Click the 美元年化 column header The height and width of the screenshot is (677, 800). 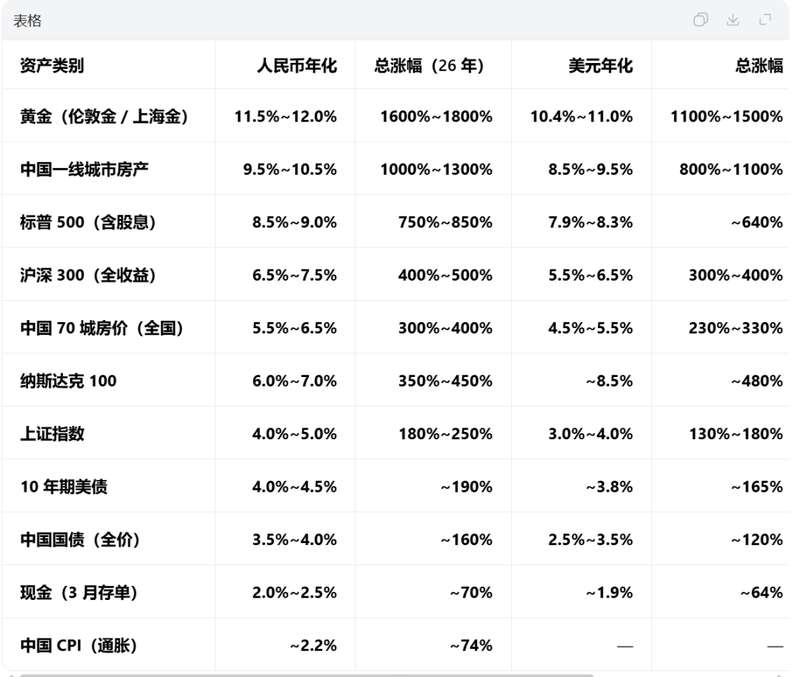(599, 66)
